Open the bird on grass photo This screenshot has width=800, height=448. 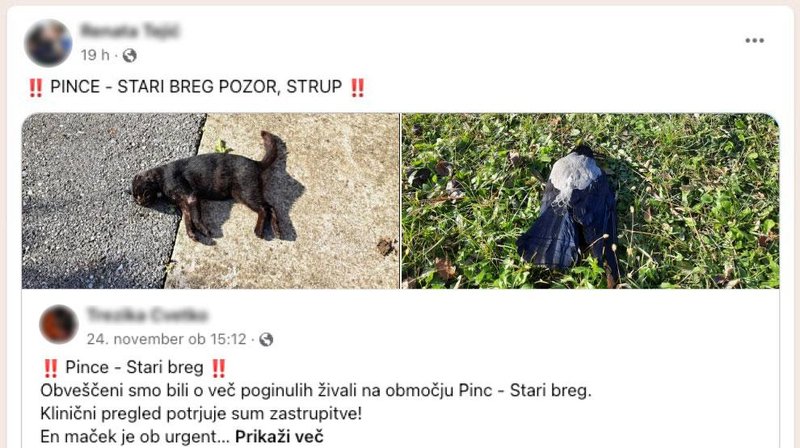click(590, 201)
